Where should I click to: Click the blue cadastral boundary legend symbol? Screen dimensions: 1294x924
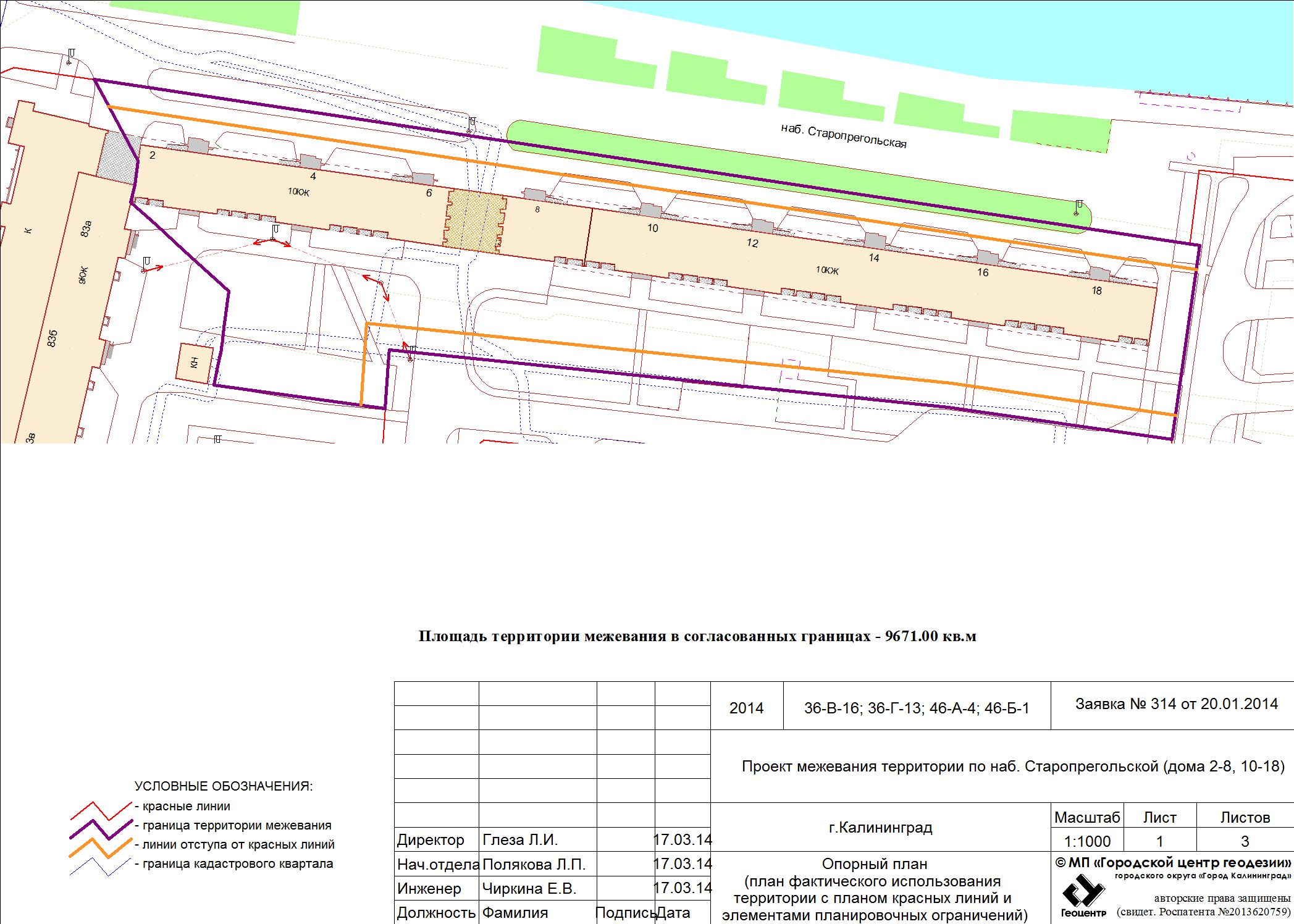coord(101,867)
